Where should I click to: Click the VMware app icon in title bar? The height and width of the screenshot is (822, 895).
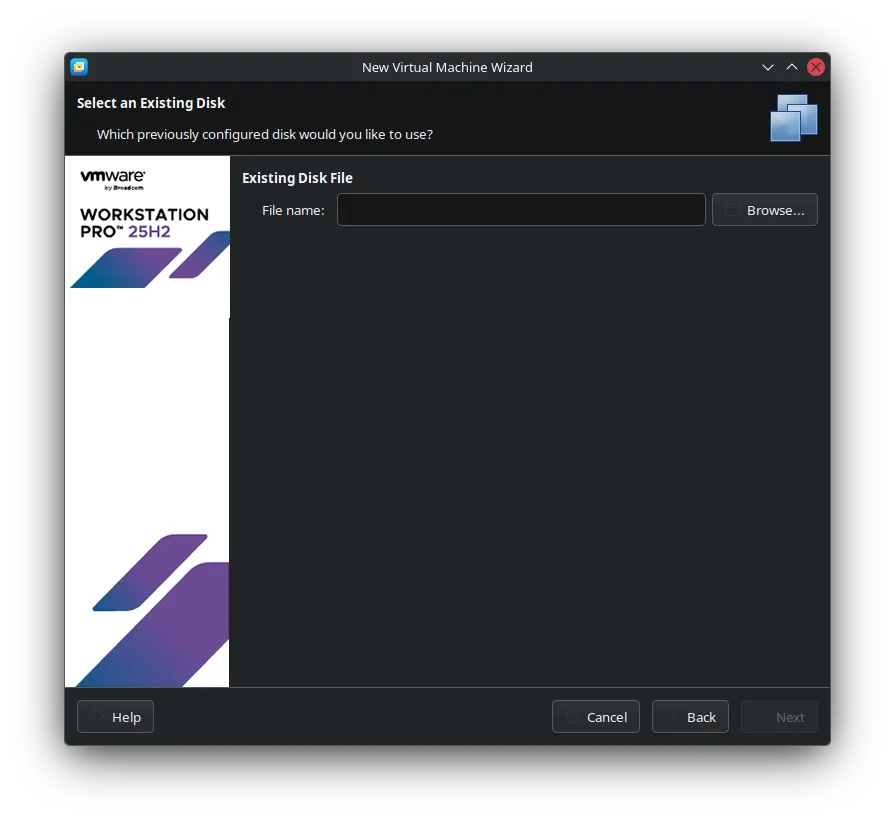click(x=79, y=67)
